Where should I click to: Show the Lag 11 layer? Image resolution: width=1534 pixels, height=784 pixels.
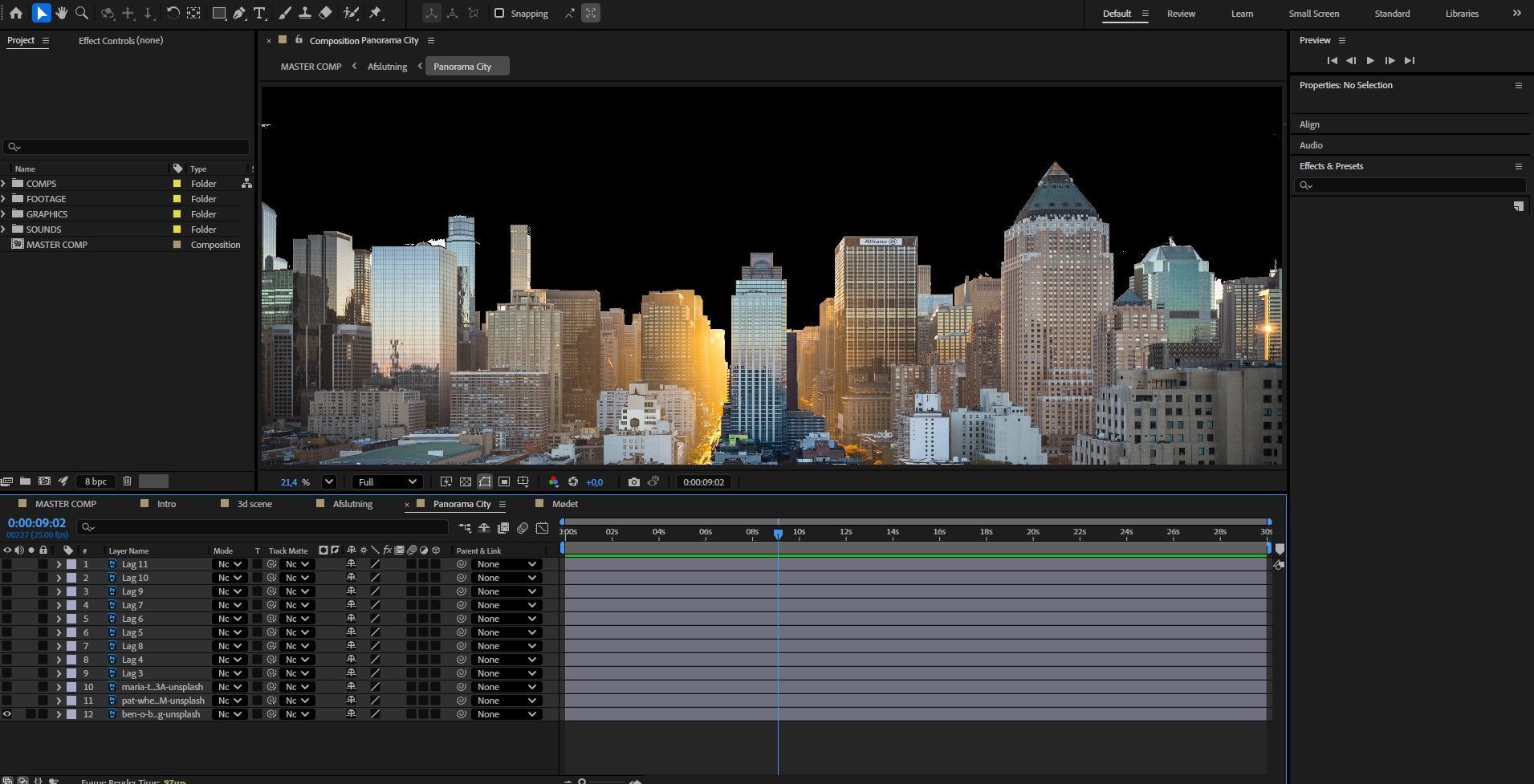(x=7, y=564)
